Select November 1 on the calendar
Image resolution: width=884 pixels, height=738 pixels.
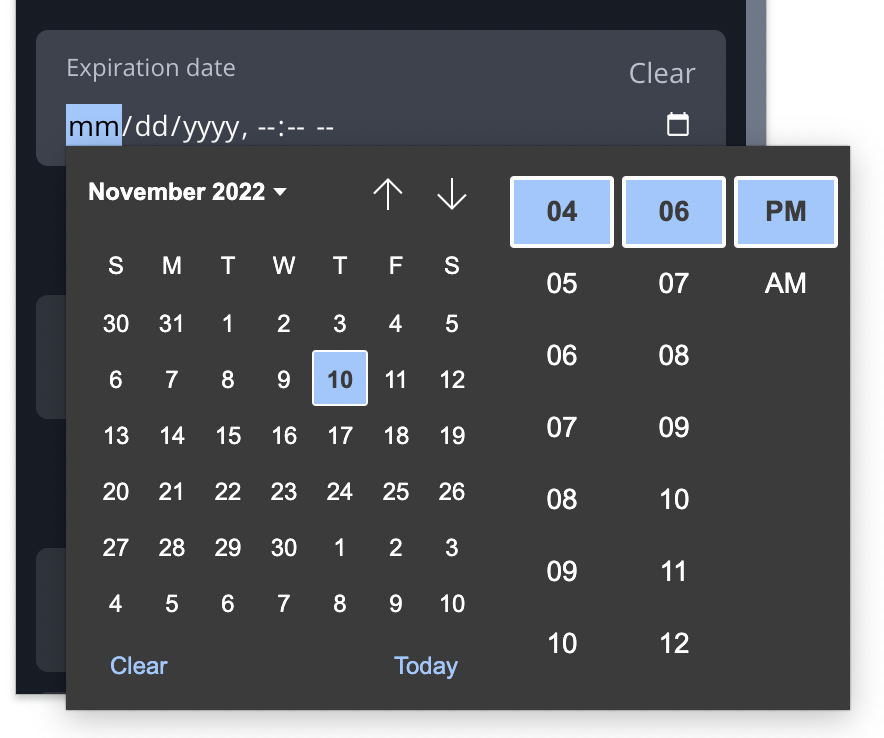(x=227, y=323)
